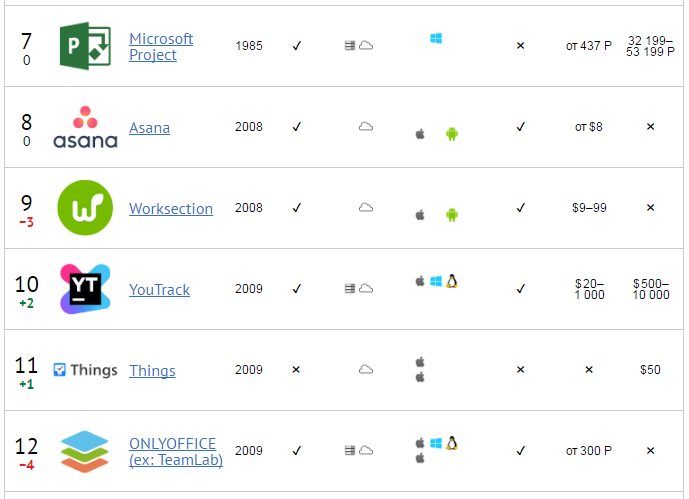
Task: Click the YouTrack YT logo
Action: (x=85, y=289)
